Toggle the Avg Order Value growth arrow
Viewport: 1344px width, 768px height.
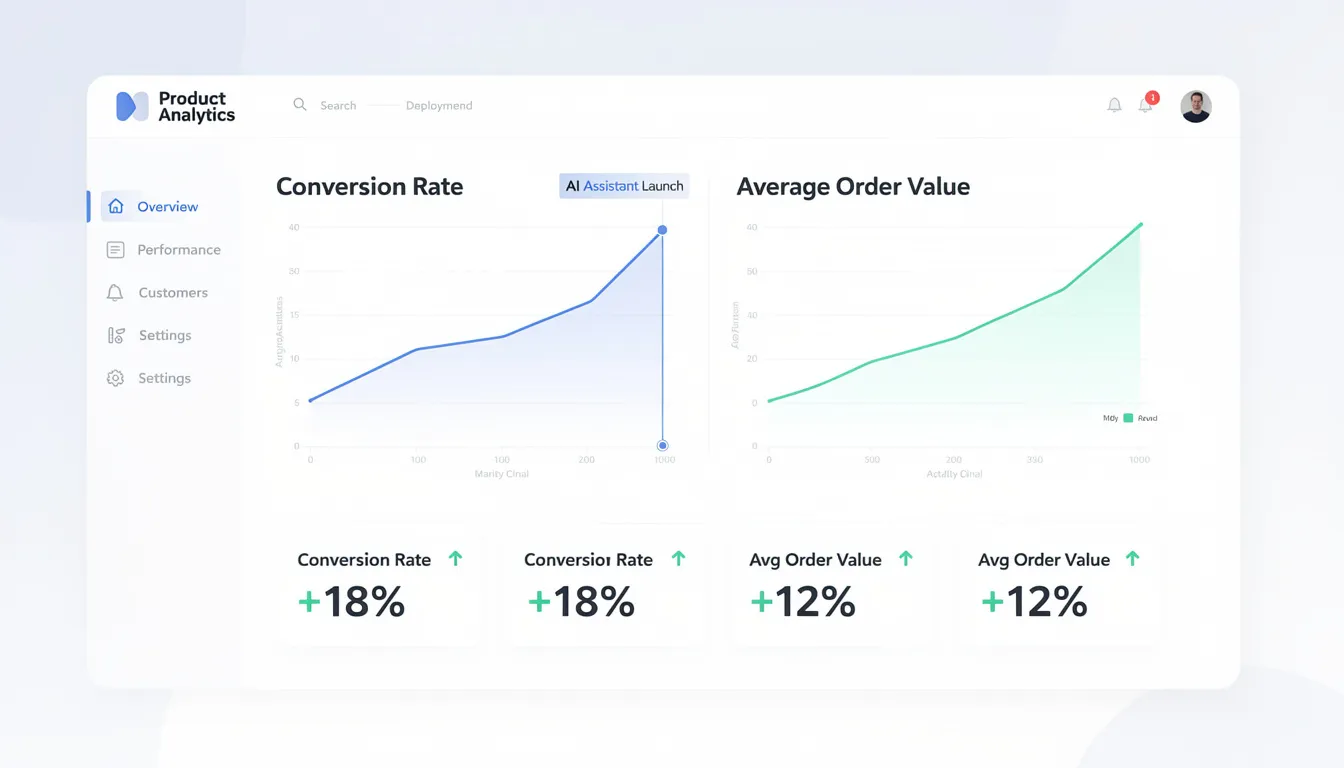pos(904,559)
